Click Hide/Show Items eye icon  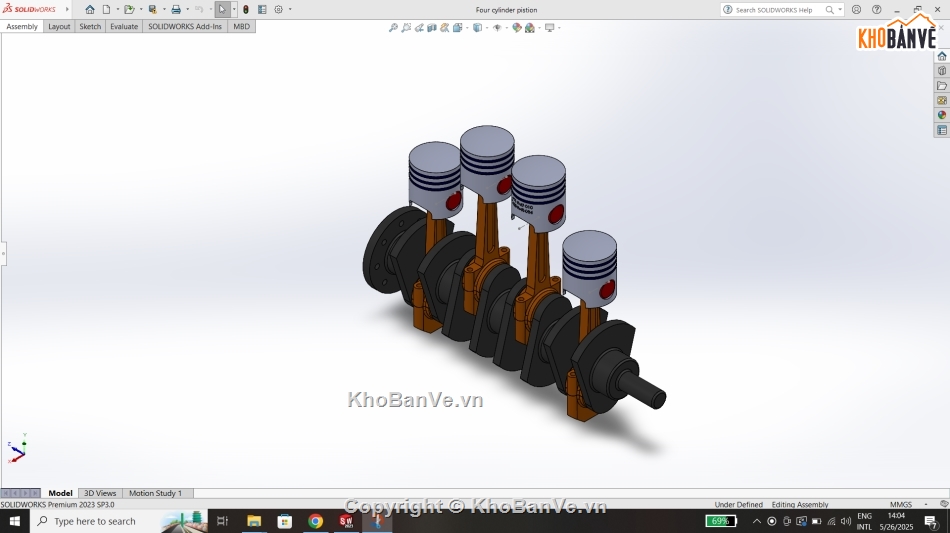[x=497, y=27]
